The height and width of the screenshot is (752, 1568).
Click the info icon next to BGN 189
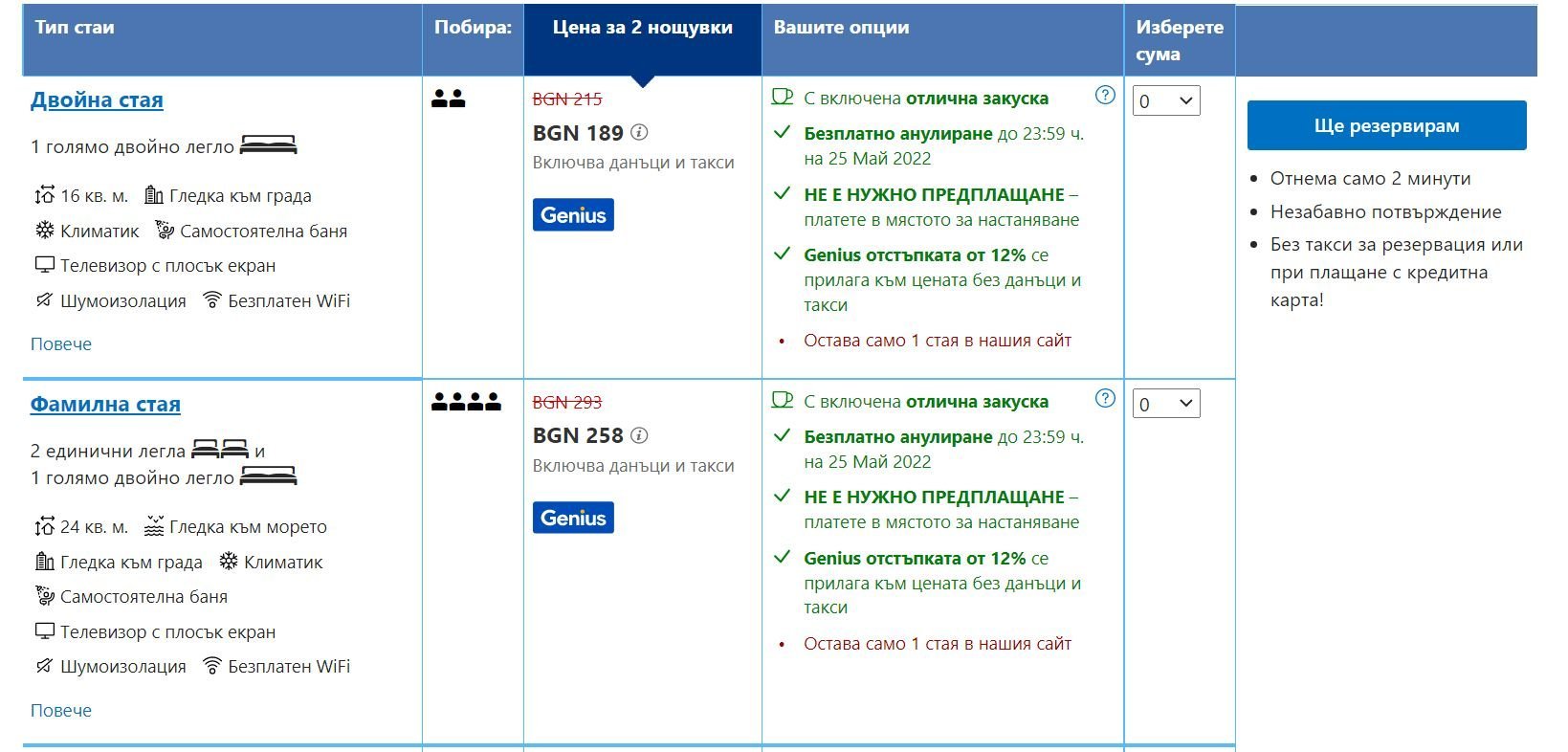point(639,132)
